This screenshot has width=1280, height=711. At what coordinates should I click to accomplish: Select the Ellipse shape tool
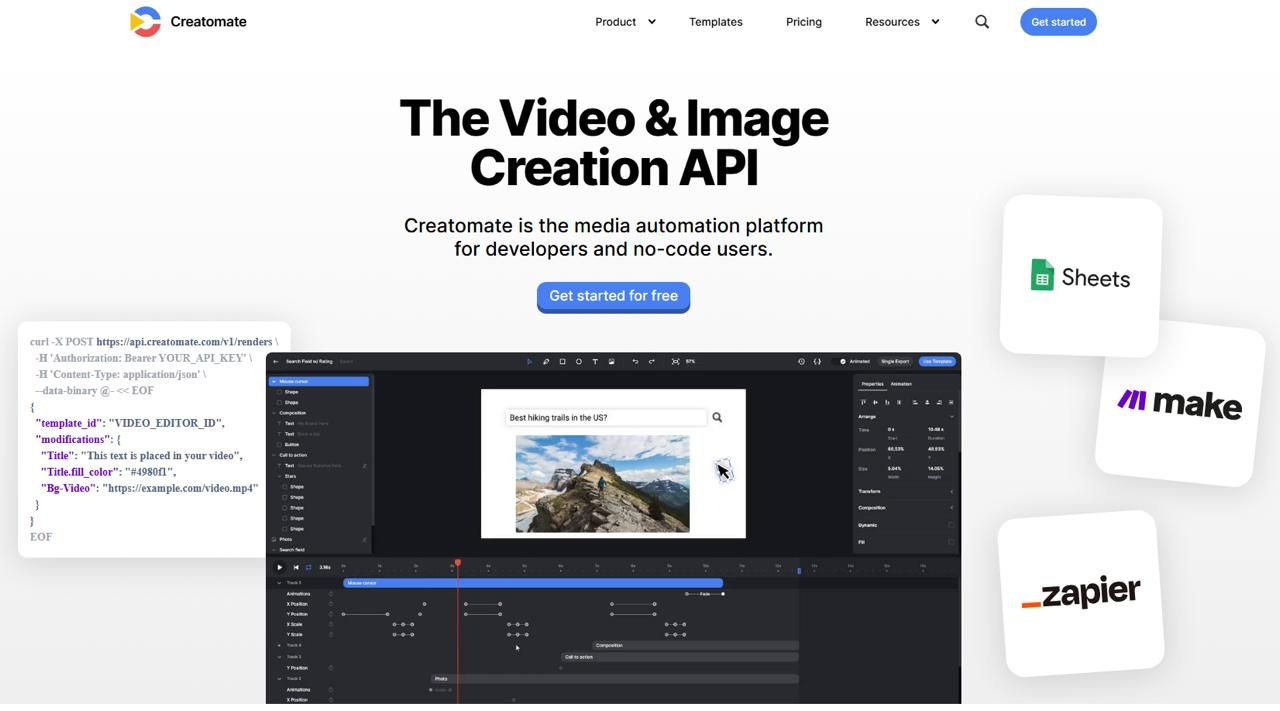578,361
